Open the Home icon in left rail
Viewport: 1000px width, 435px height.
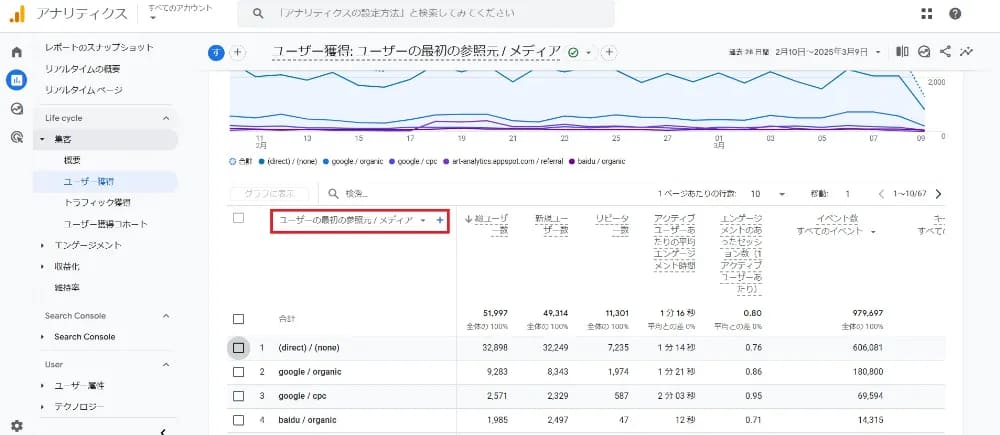[x=17, y=52]
